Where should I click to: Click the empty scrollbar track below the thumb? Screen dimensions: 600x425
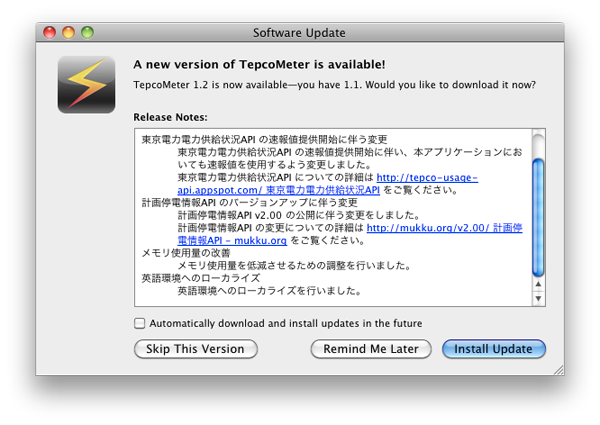click(538, 260)
